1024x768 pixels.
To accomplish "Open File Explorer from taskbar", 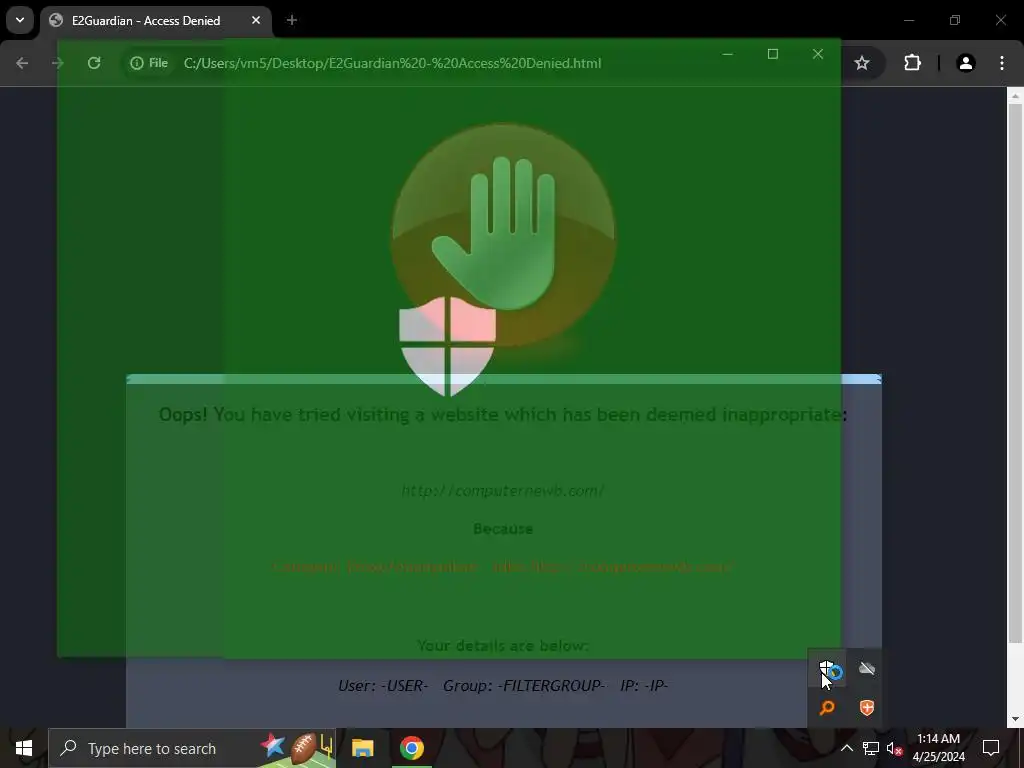I will click(x=362, y=748).
